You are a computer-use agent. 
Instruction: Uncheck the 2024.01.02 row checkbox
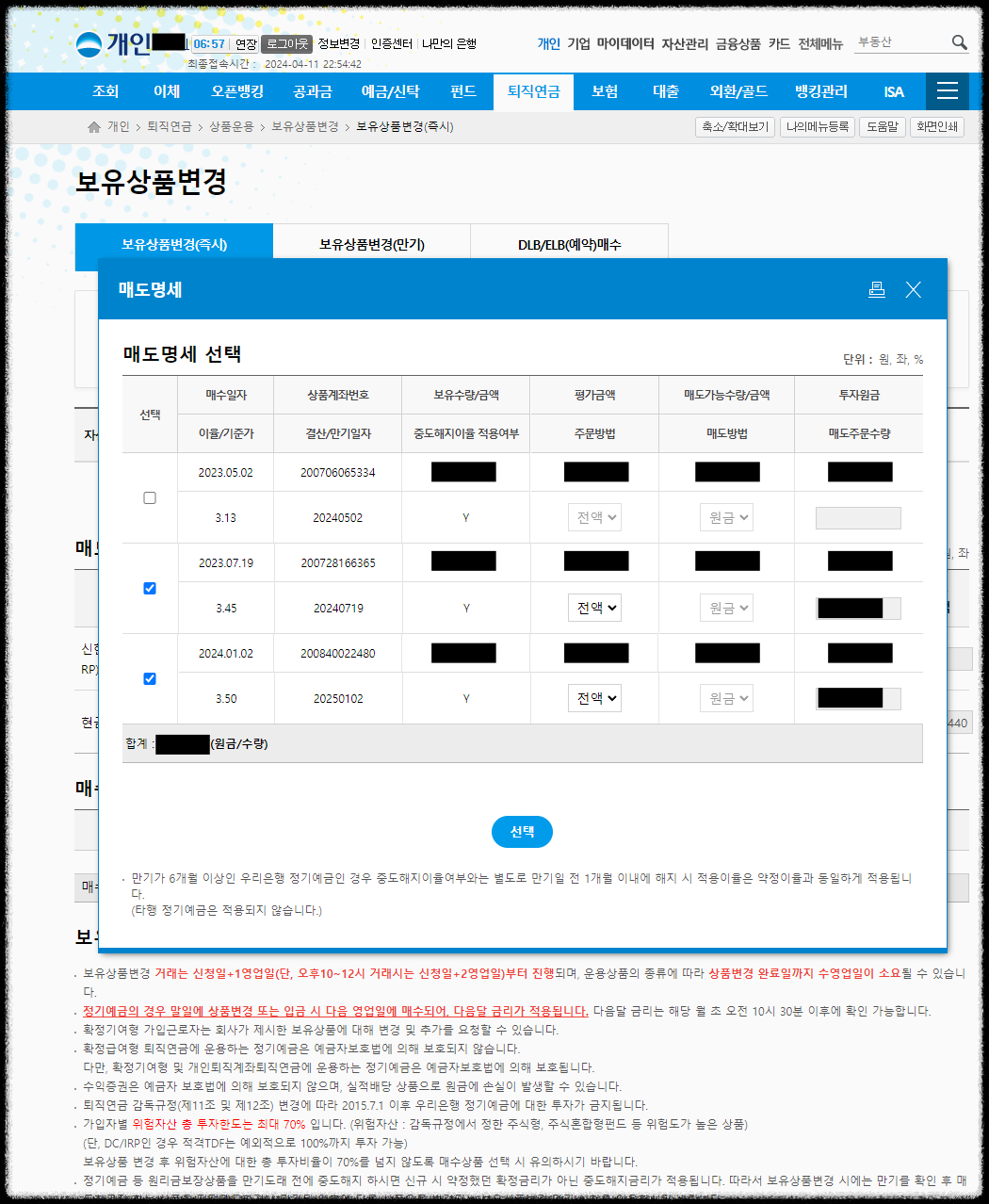[149, 678]
